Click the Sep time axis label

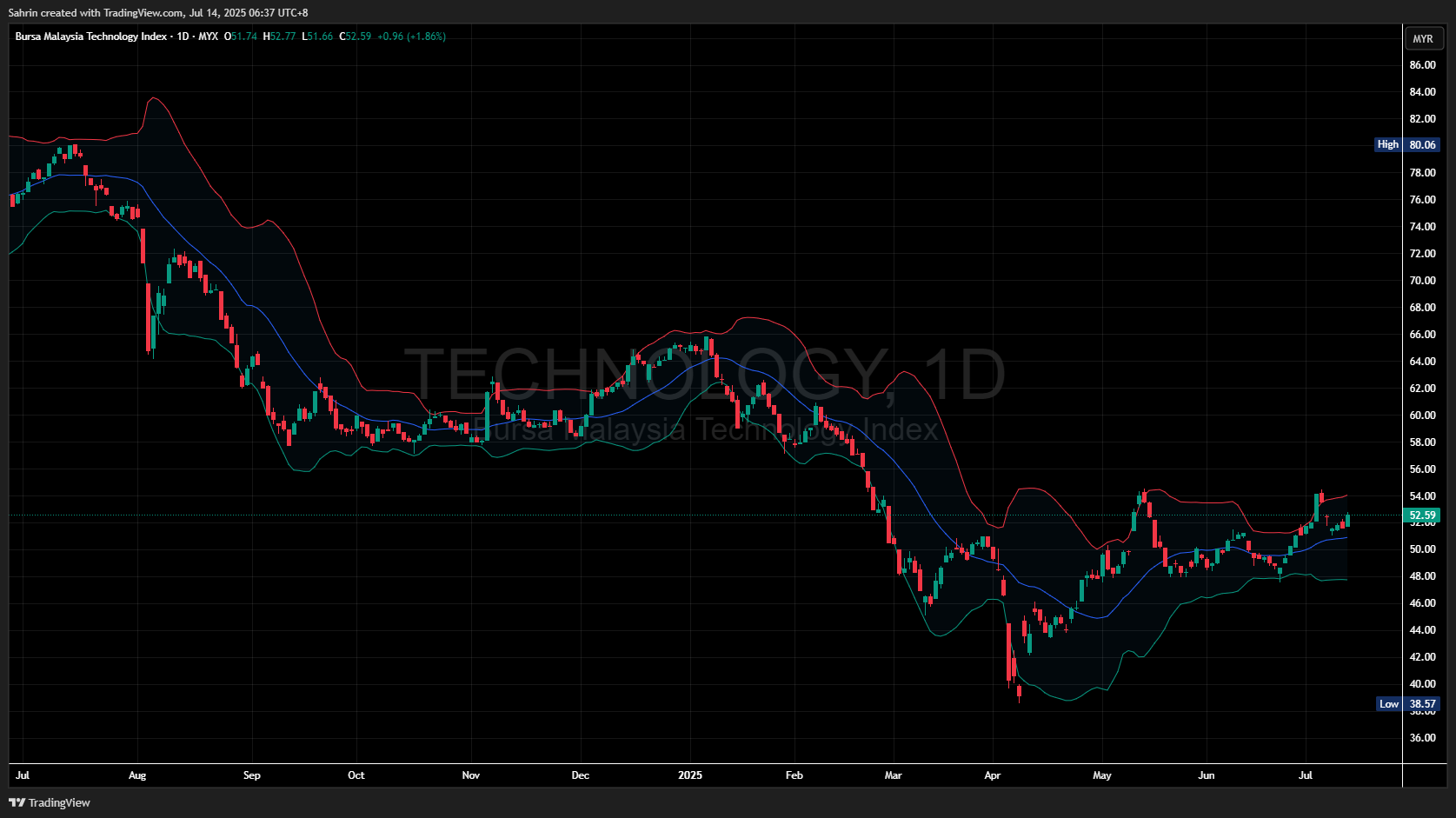pyautogui.click(x=252, y=775)
